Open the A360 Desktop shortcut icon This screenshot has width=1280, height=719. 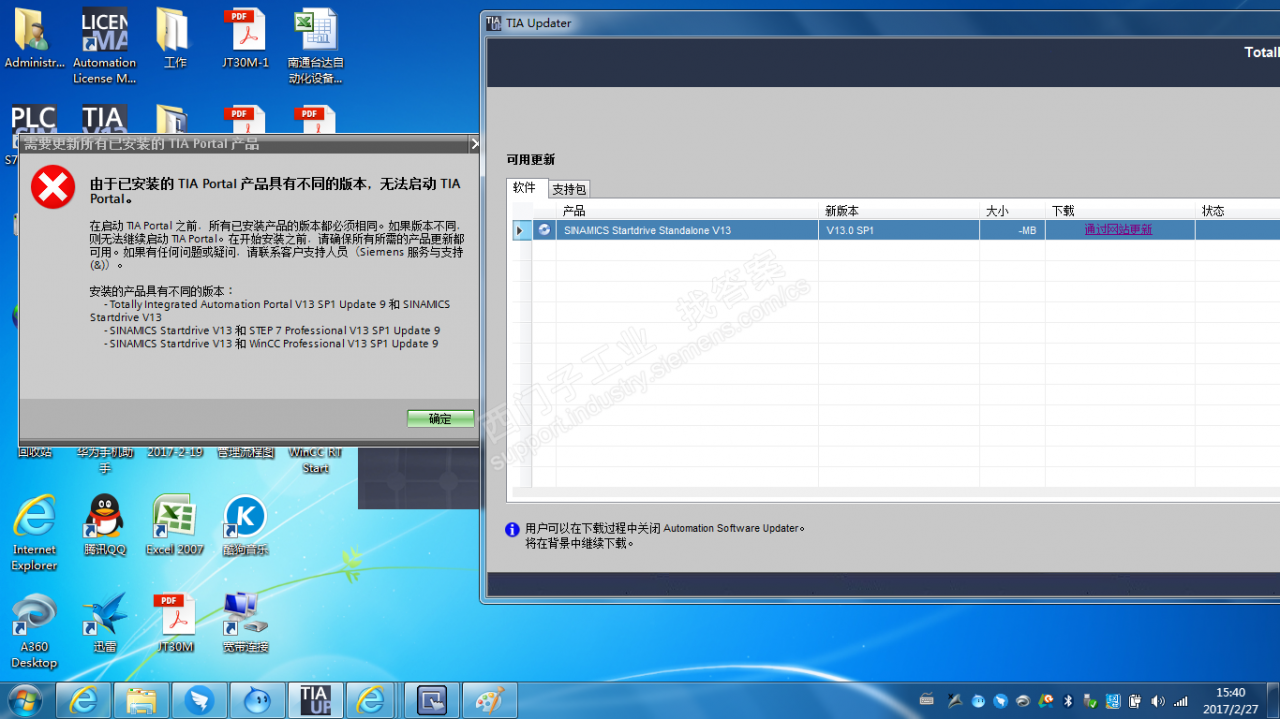[x=35, y=630]
